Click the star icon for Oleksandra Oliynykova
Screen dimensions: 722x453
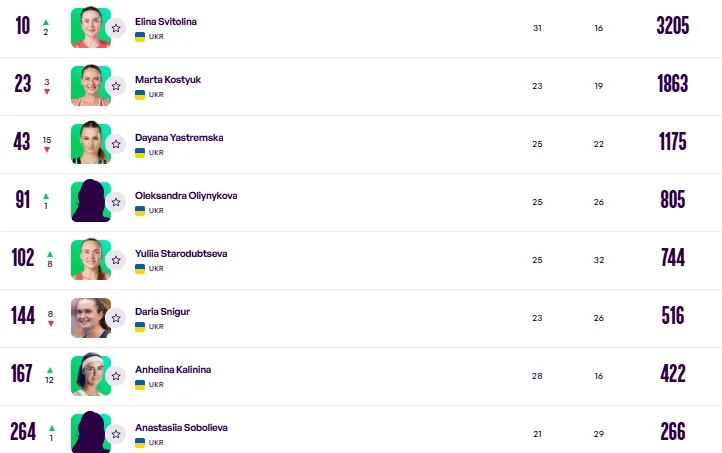pos(116,203)
